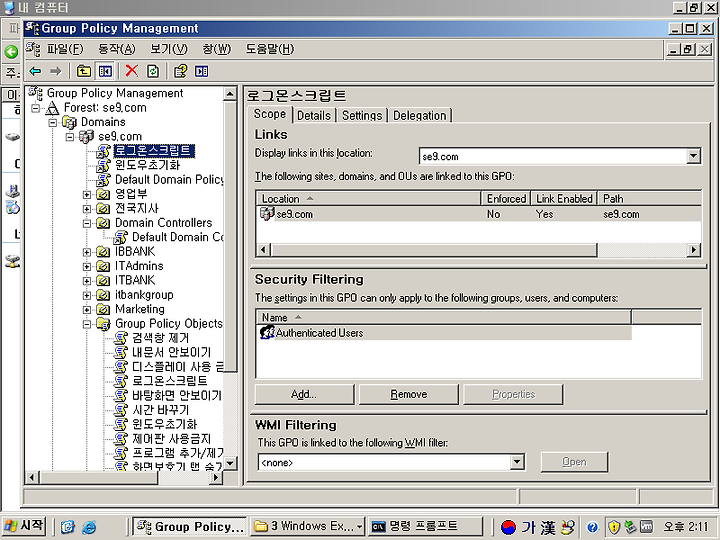Collapse the Forest: se9.com node
Viewport: 720px width, 540px height.
[x=35, y=108]
